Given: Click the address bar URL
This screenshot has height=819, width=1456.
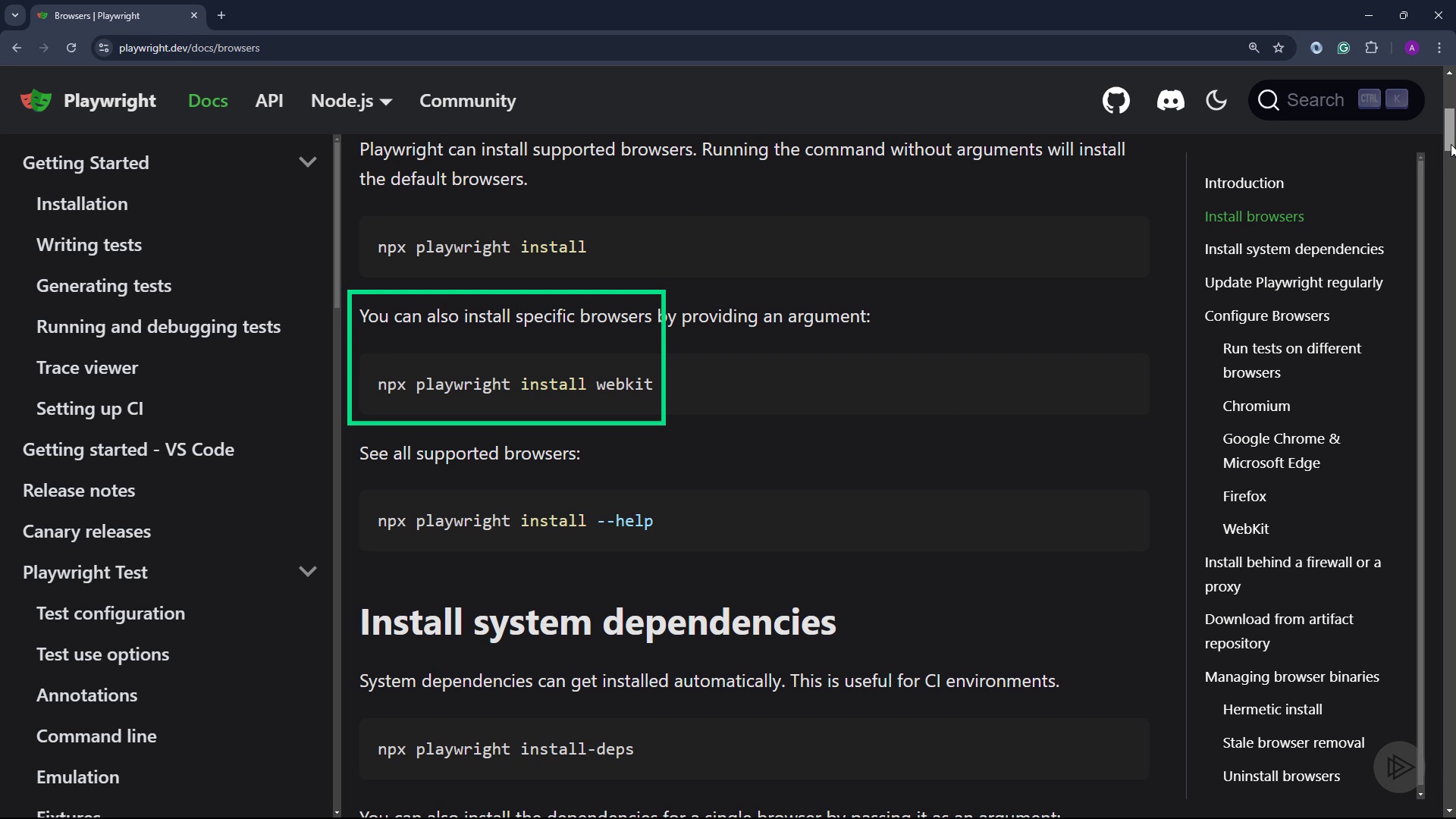Looking at the screenshot, I should click(x=190, y=48).
